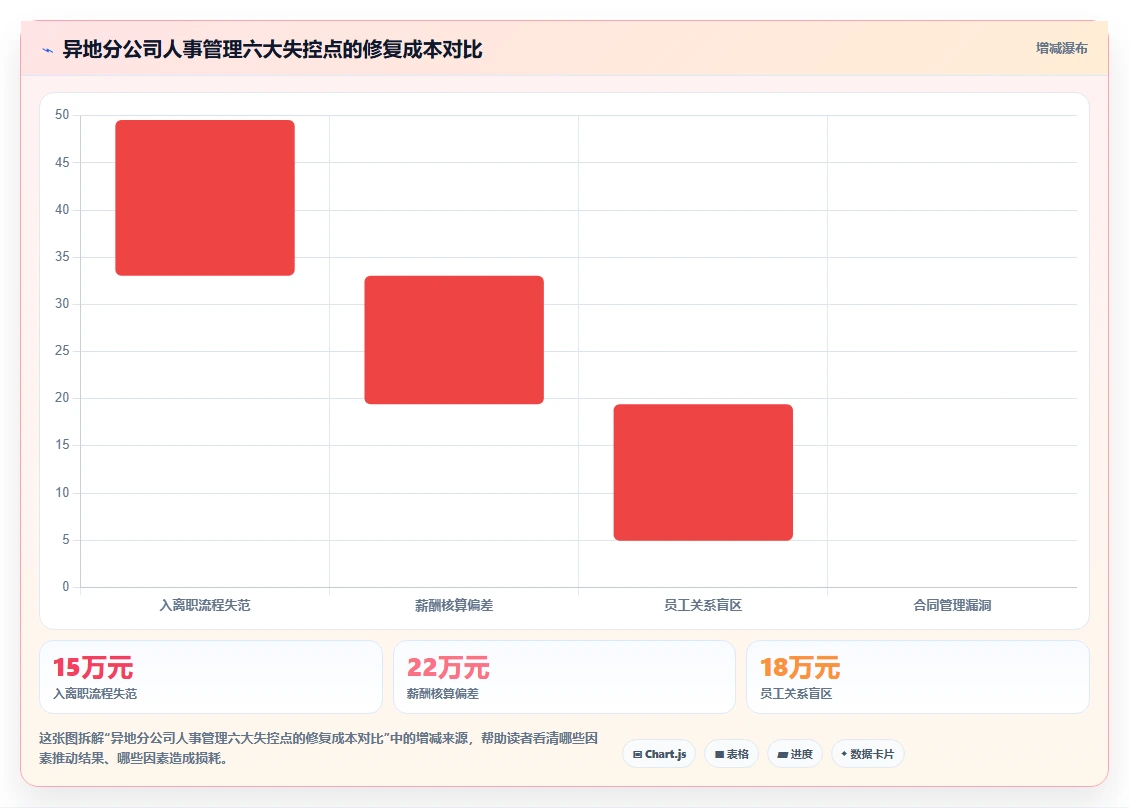Click the description paragraph starting 这张图拆解
Screen dimensions: 1129x808
tap(318, 748)
